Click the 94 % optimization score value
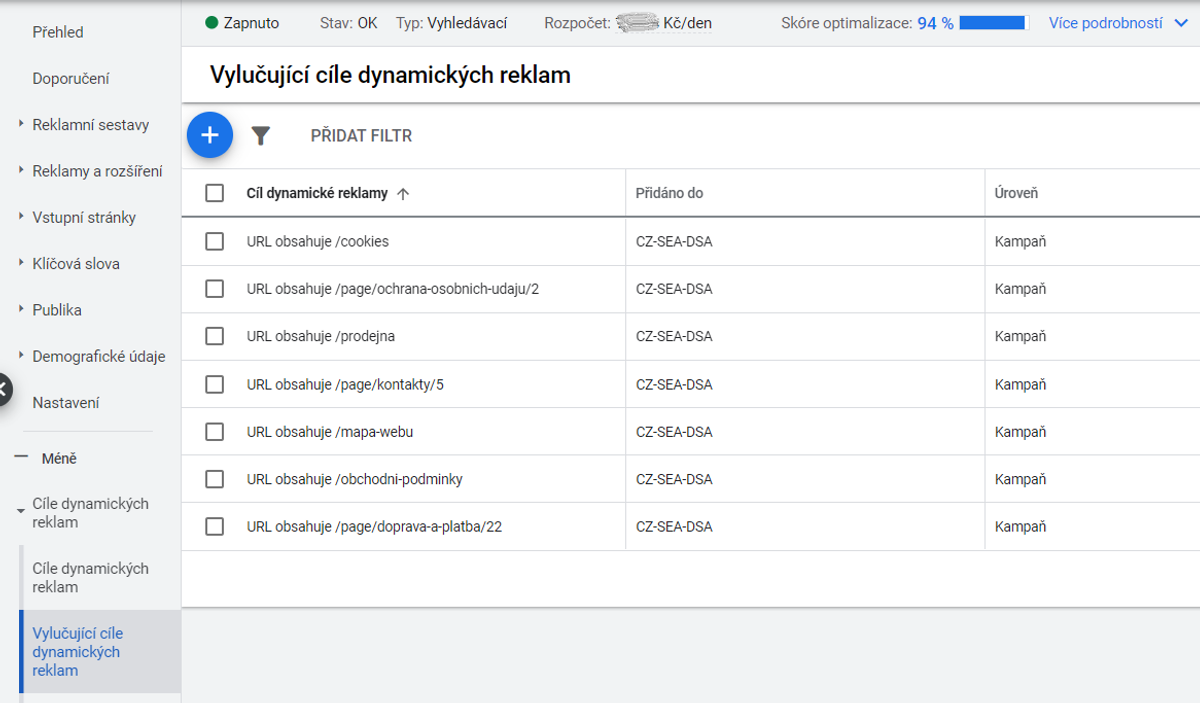Viewport: 1200px width, 703px height. click(x=935, y=23)
